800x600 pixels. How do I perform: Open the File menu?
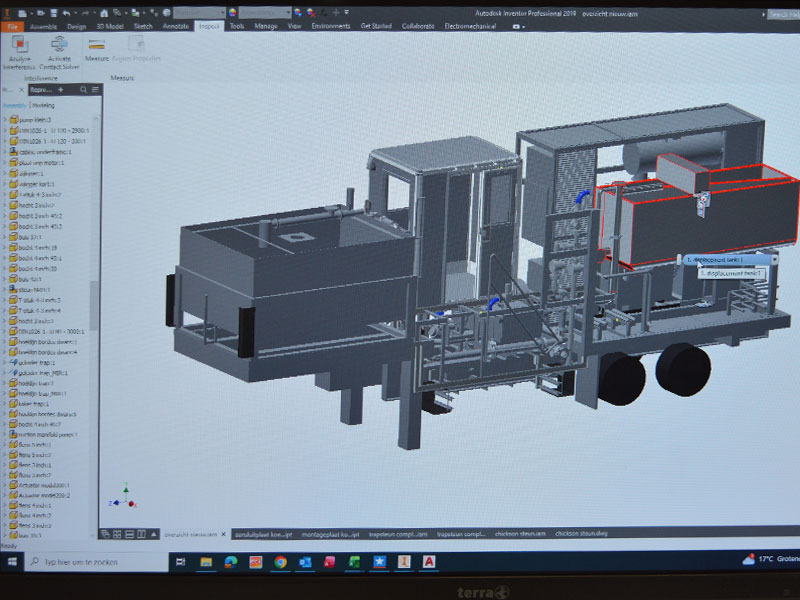coord(13,27)
